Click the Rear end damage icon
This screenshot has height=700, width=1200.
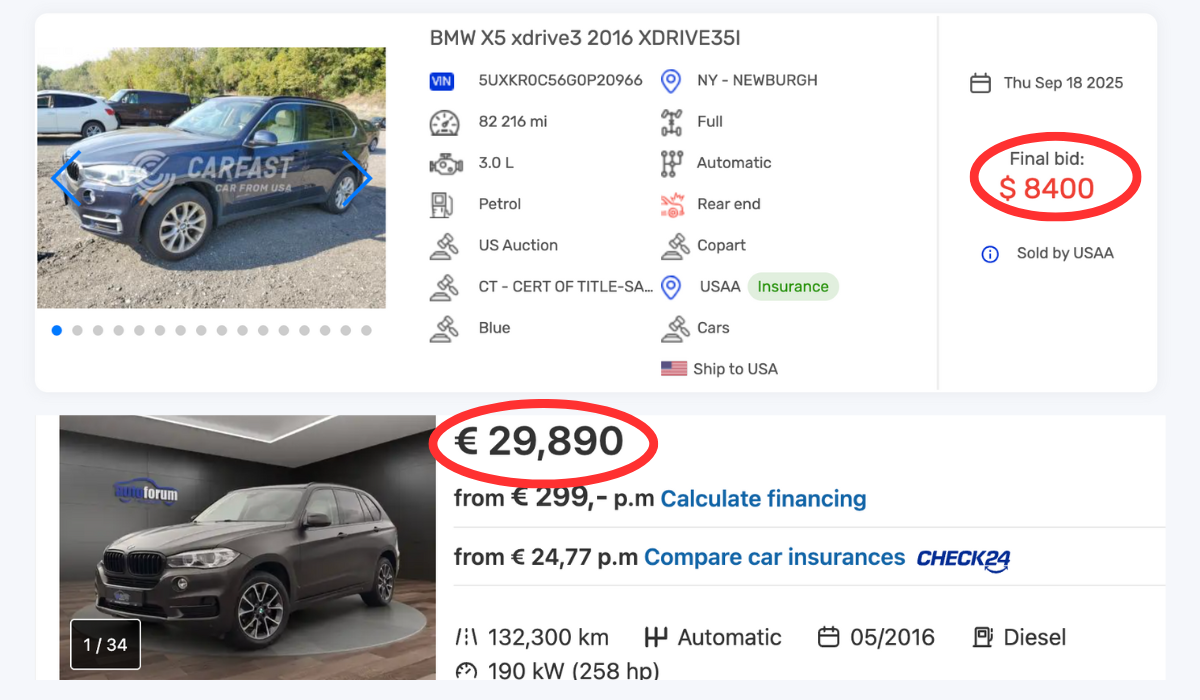(672, 205)
